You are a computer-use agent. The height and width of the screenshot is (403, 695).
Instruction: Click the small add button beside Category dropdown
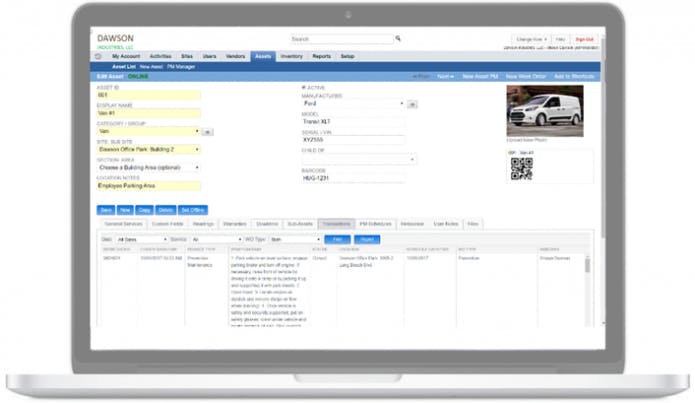207,132
